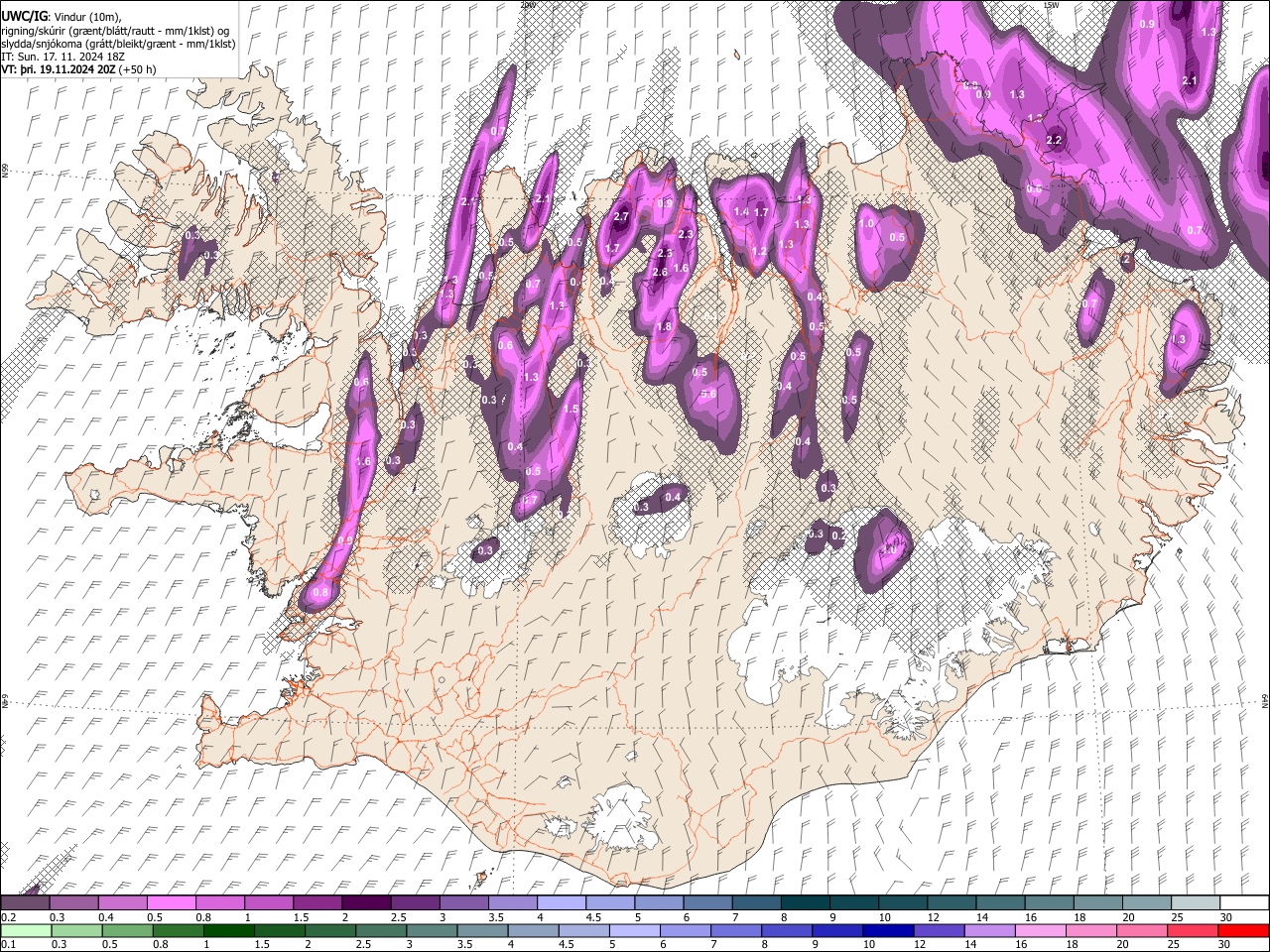Image resolution: width=1270 pixels, height=952 pixels.
Task: Pick the light grey 25 snow scale swatch
Action: point(1194,903)
